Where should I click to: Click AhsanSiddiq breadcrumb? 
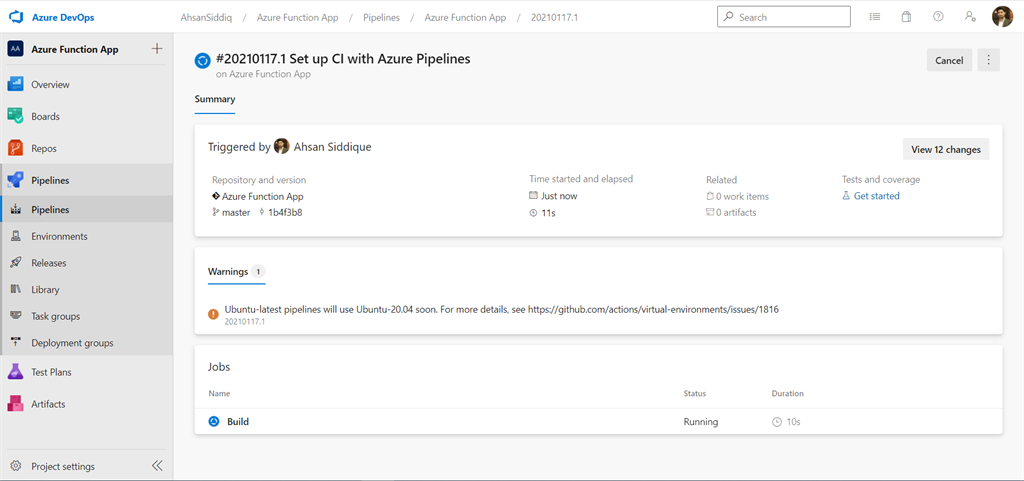click(206, 18)
